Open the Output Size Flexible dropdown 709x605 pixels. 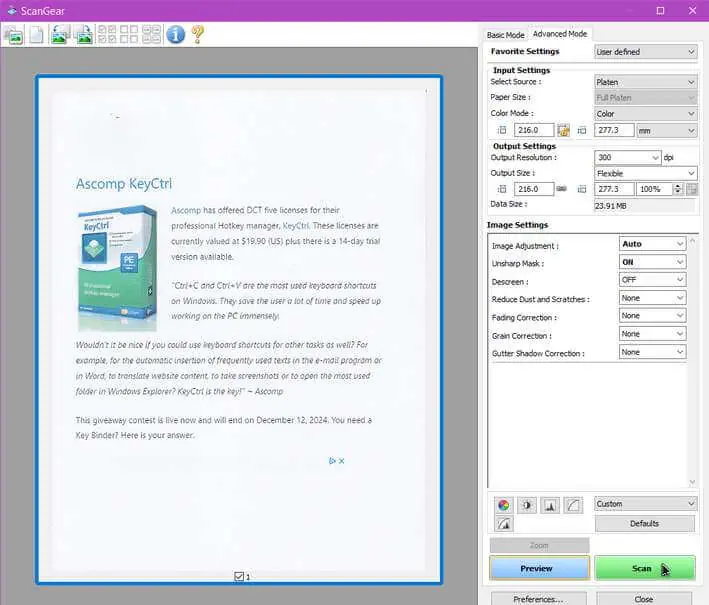pyautogui.click(x=645, y=173)
